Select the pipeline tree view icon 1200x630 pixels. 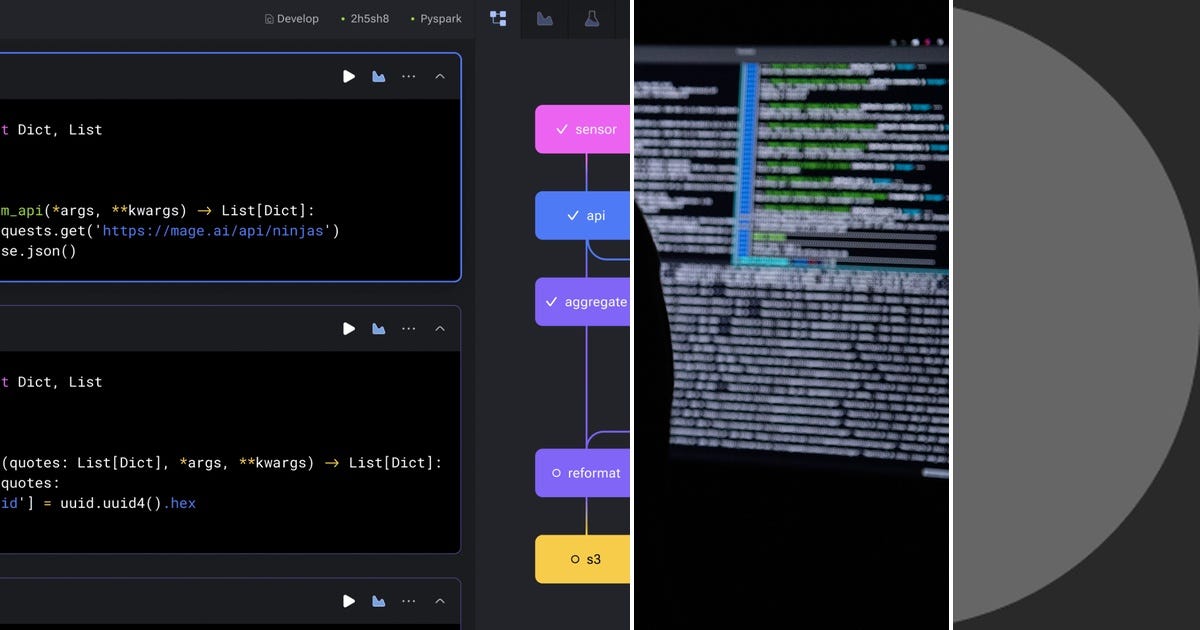[x=498, y=18]
